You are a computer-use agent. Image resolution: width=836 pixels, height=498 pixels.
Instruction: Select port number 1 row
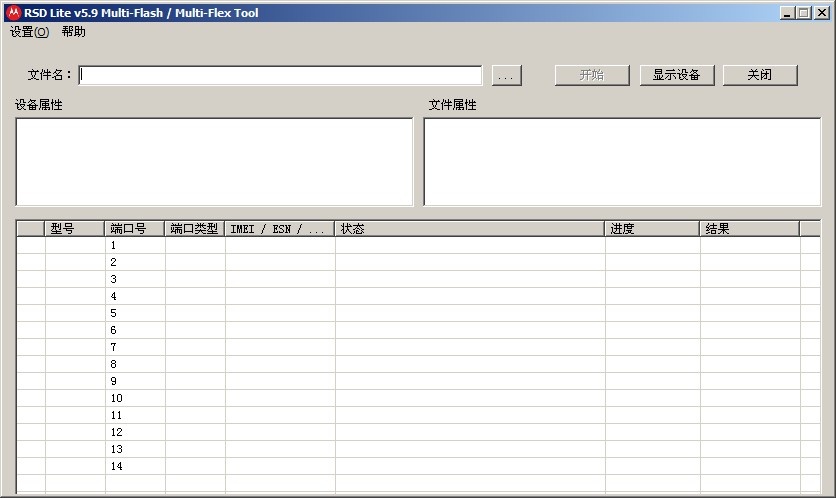[419, 245]
